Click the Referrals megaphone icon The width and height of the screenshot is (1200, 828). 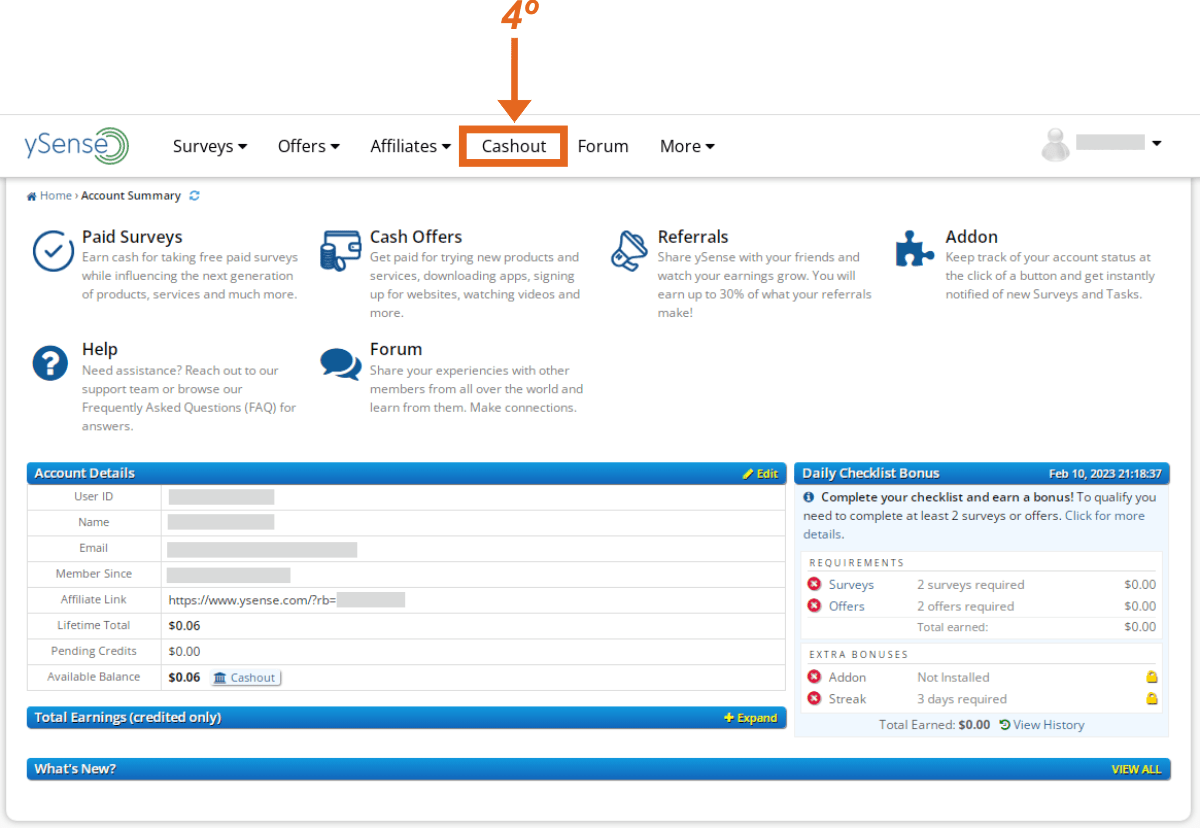click(x=629, y=250)
